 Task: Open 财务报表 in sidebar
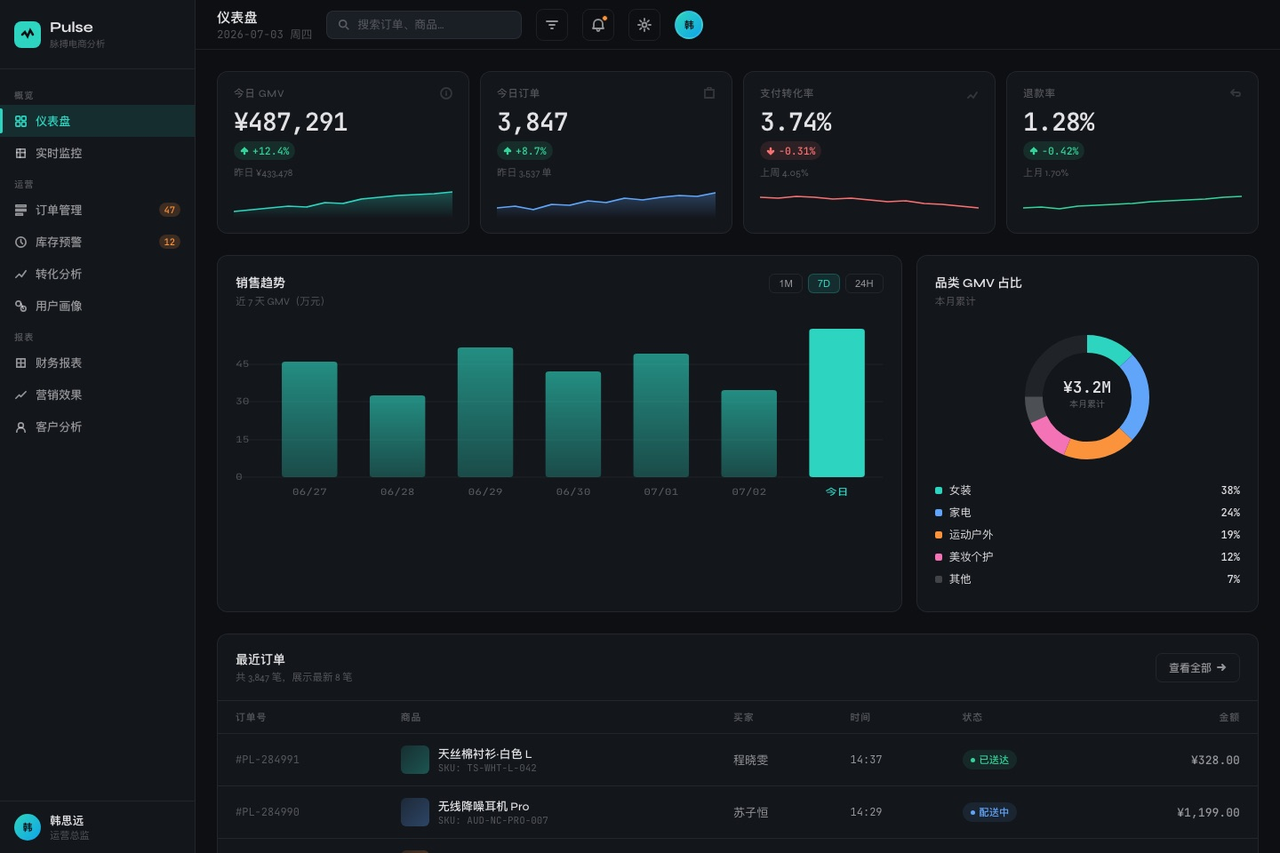pos(97,363)
